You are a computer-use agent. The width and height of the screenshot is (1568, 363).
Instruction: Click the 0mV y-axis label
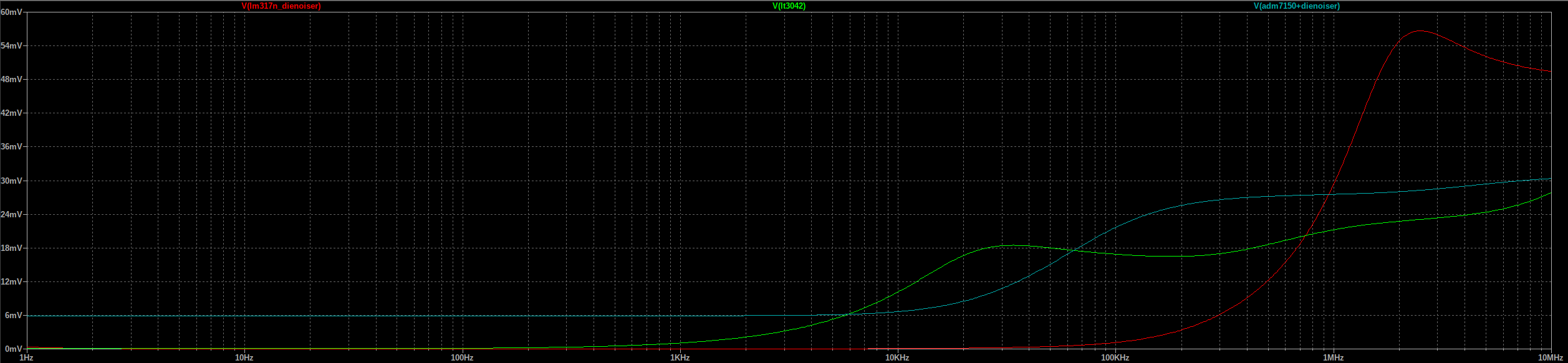[14, 349]
